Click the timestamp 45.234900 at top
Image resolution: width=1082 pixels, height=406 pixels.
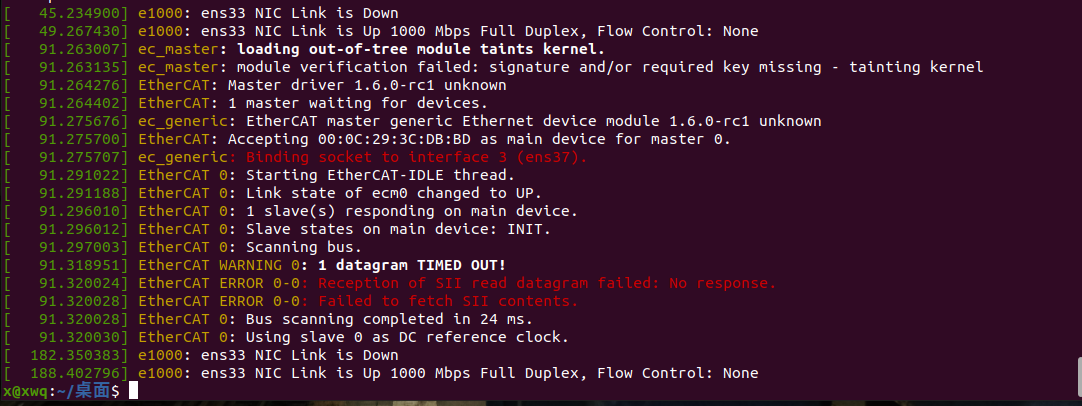coord(83,14)
